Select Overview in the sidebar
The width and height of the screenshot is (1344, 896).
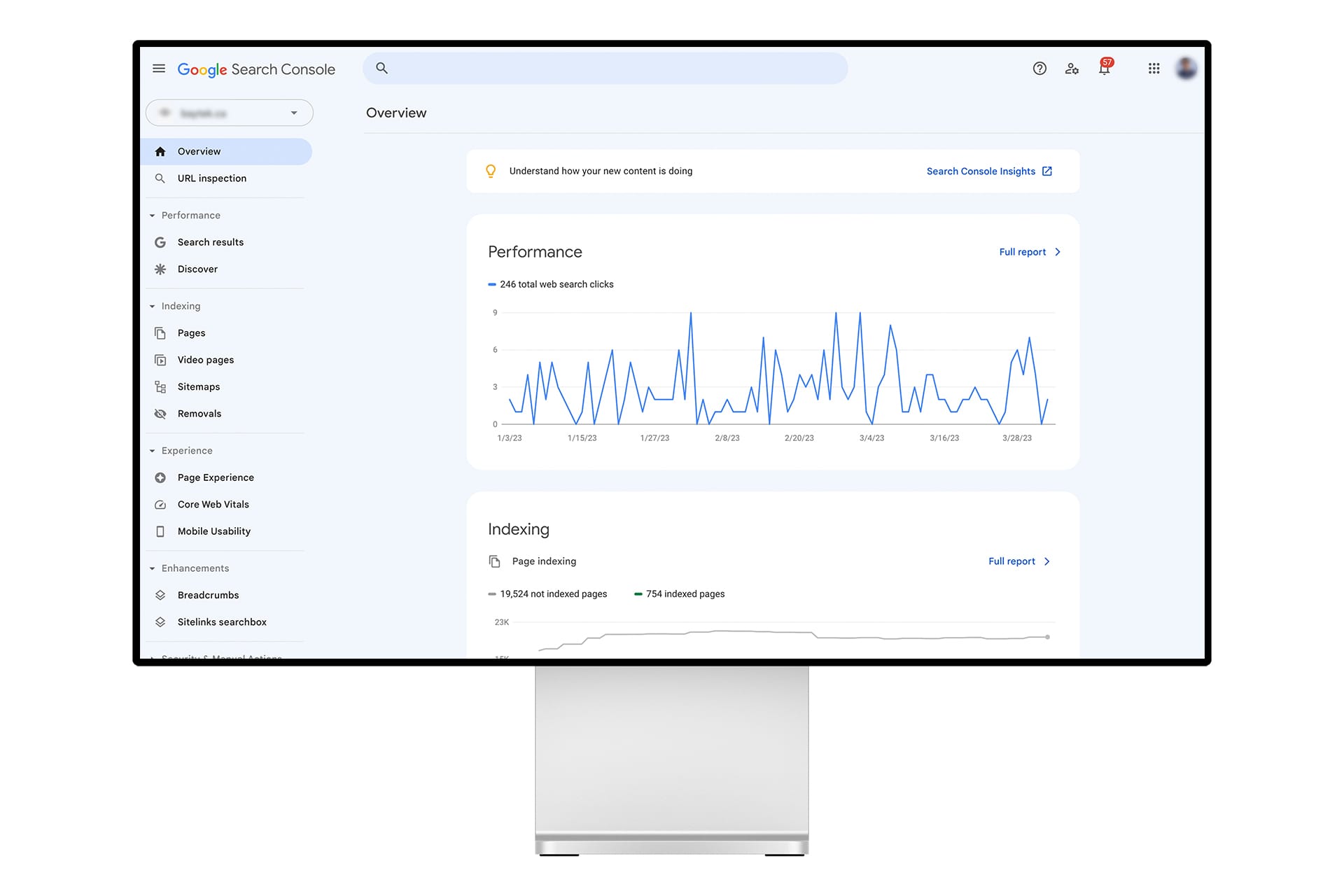(x=226, y=152)
